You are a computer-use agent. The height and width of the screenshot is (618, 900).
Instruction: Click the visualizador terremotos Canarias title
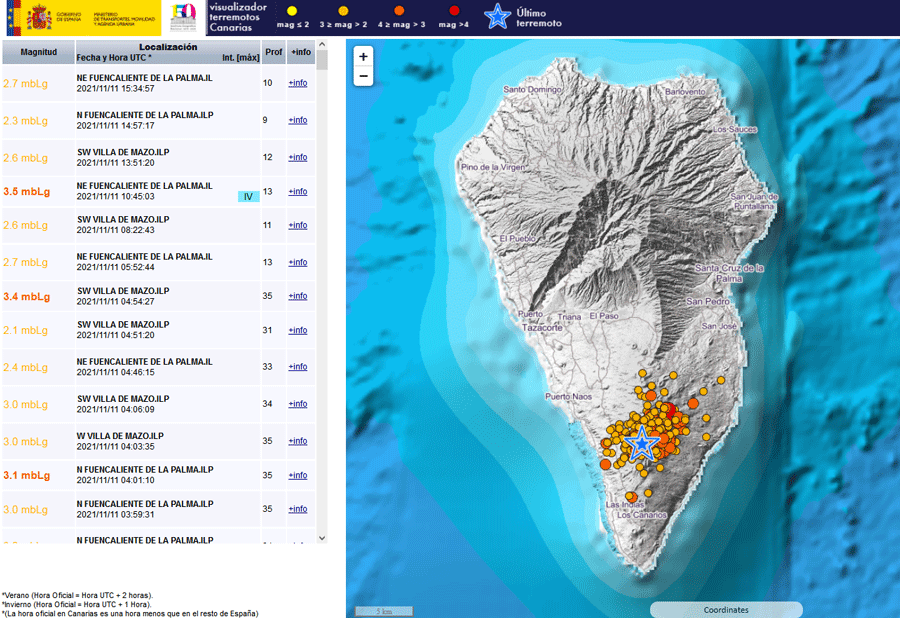pos(238,17)
